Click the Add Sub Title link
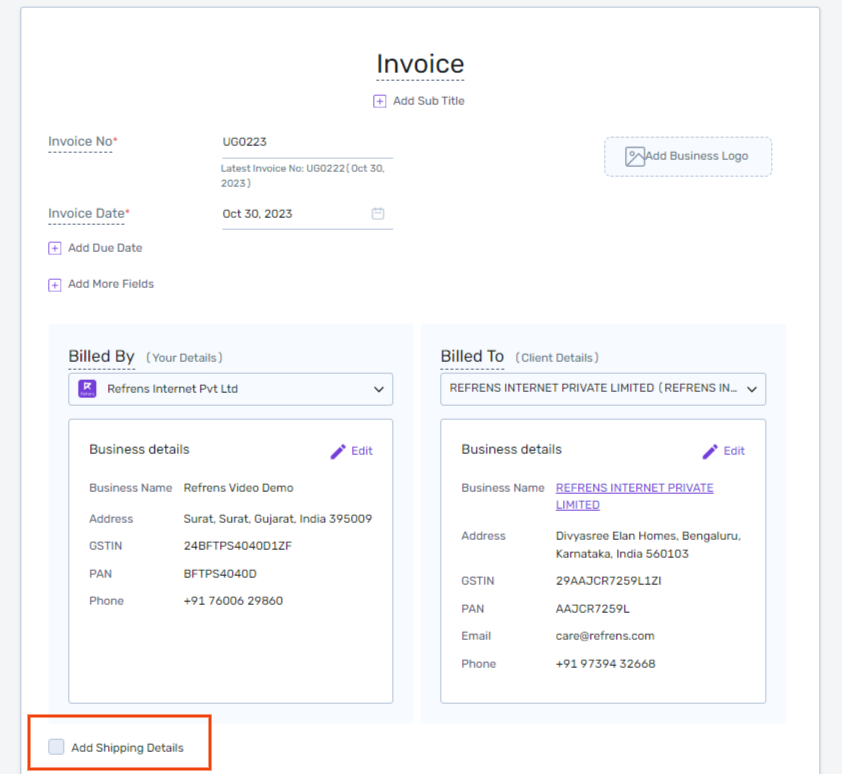Image resolution: width=842 pixels, height=774 pixels. pos(429,101)
